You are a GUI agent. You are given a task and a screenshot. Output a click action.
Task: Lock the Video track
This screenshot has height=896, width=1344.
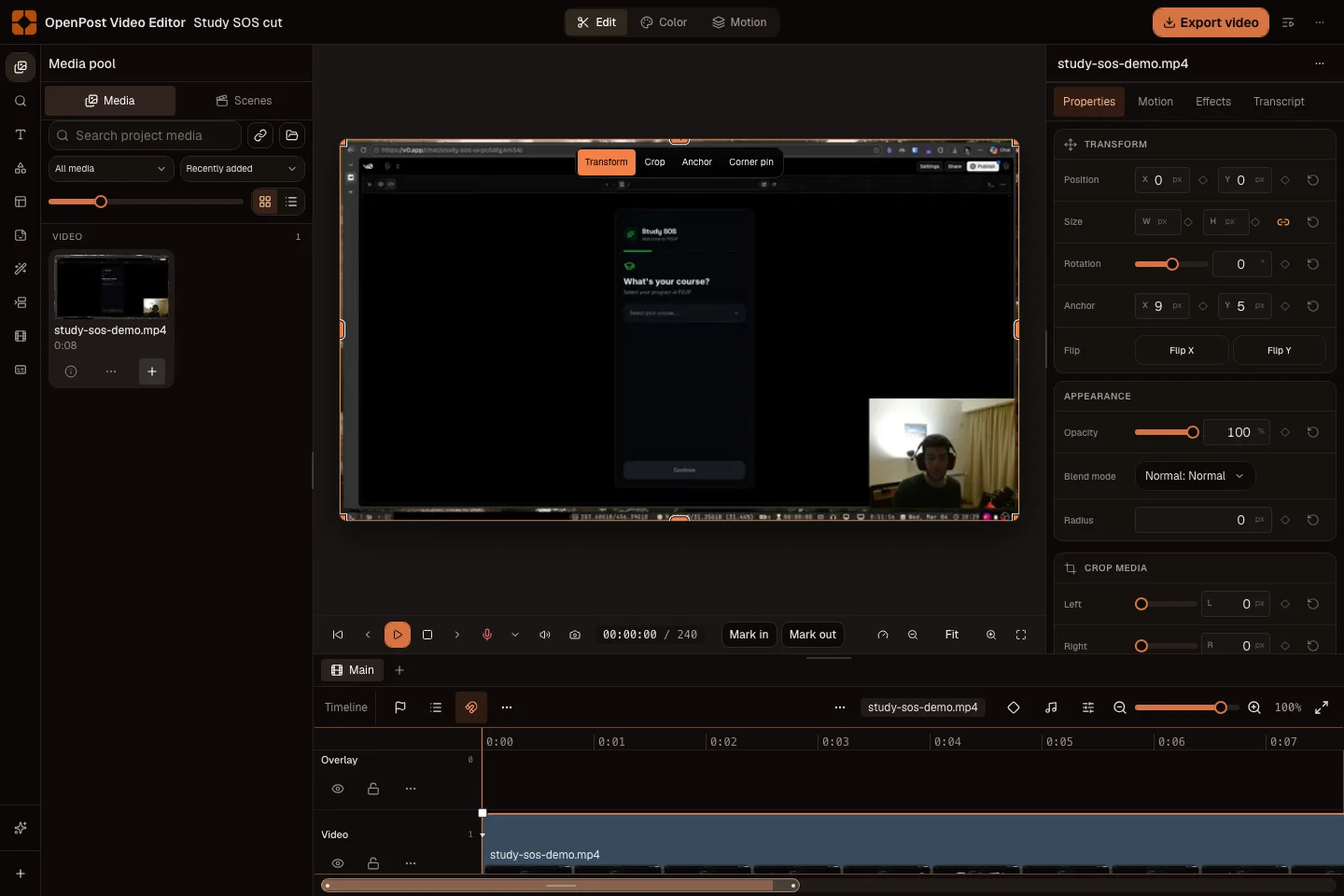[373, 863]
